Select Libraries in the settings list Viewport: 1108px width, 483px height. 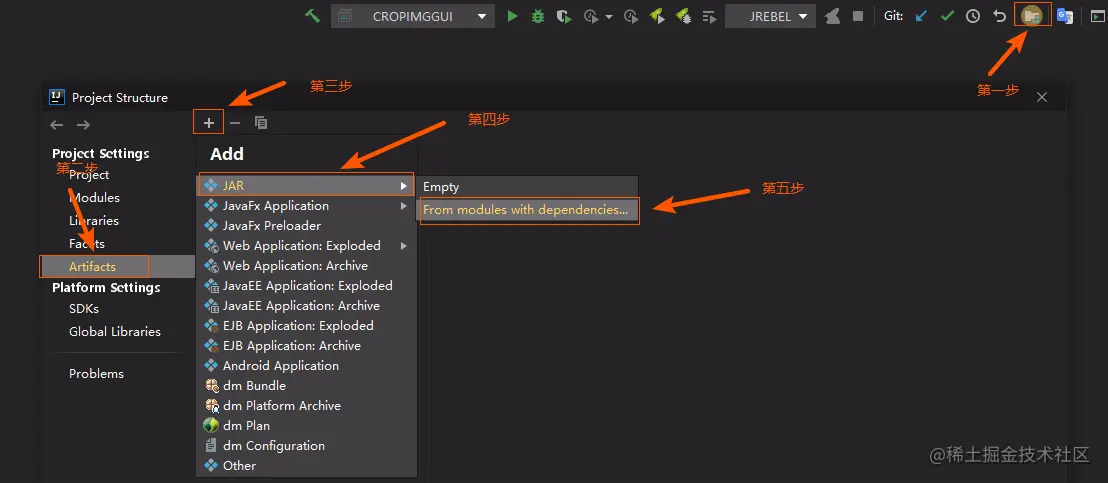click(94, 221)
